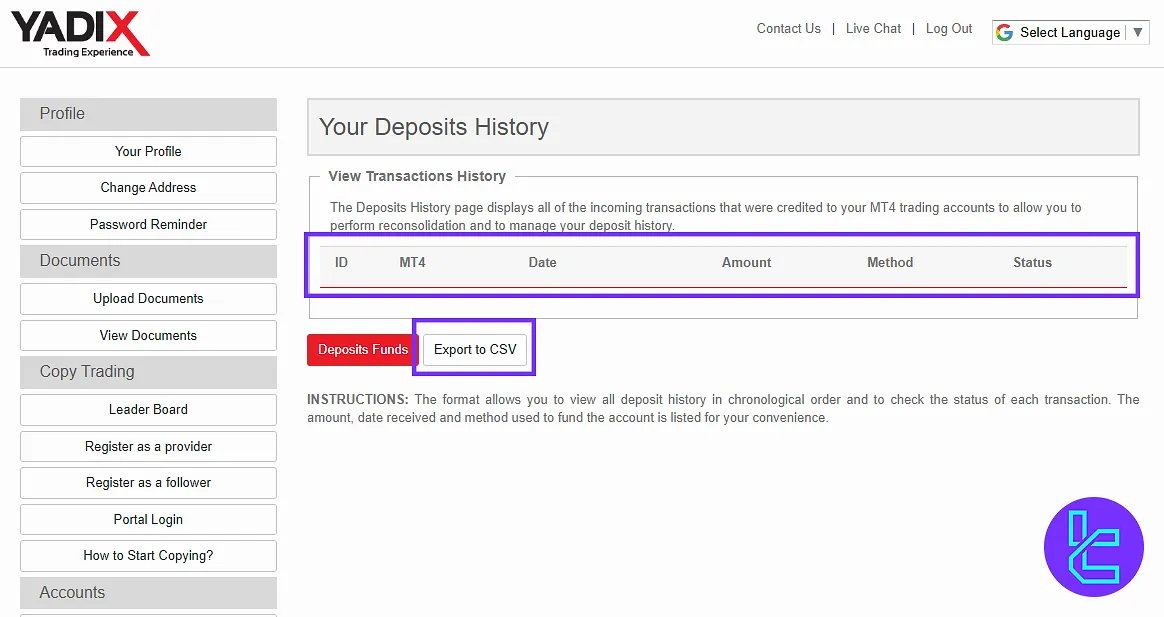Click the Accounts section header
1164x617 pixels.
pos(148,592)
